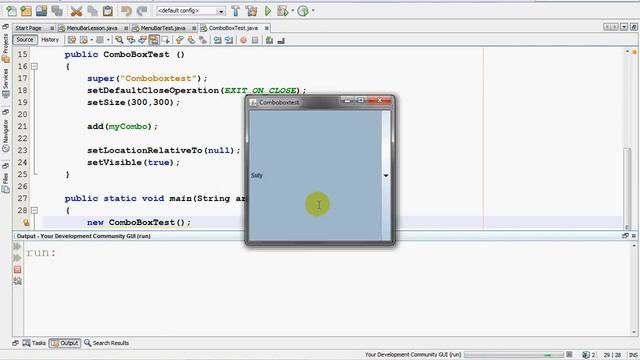Toggle the Source view button
Viewport: 640px width, 360px height.
tap(25, 40)
